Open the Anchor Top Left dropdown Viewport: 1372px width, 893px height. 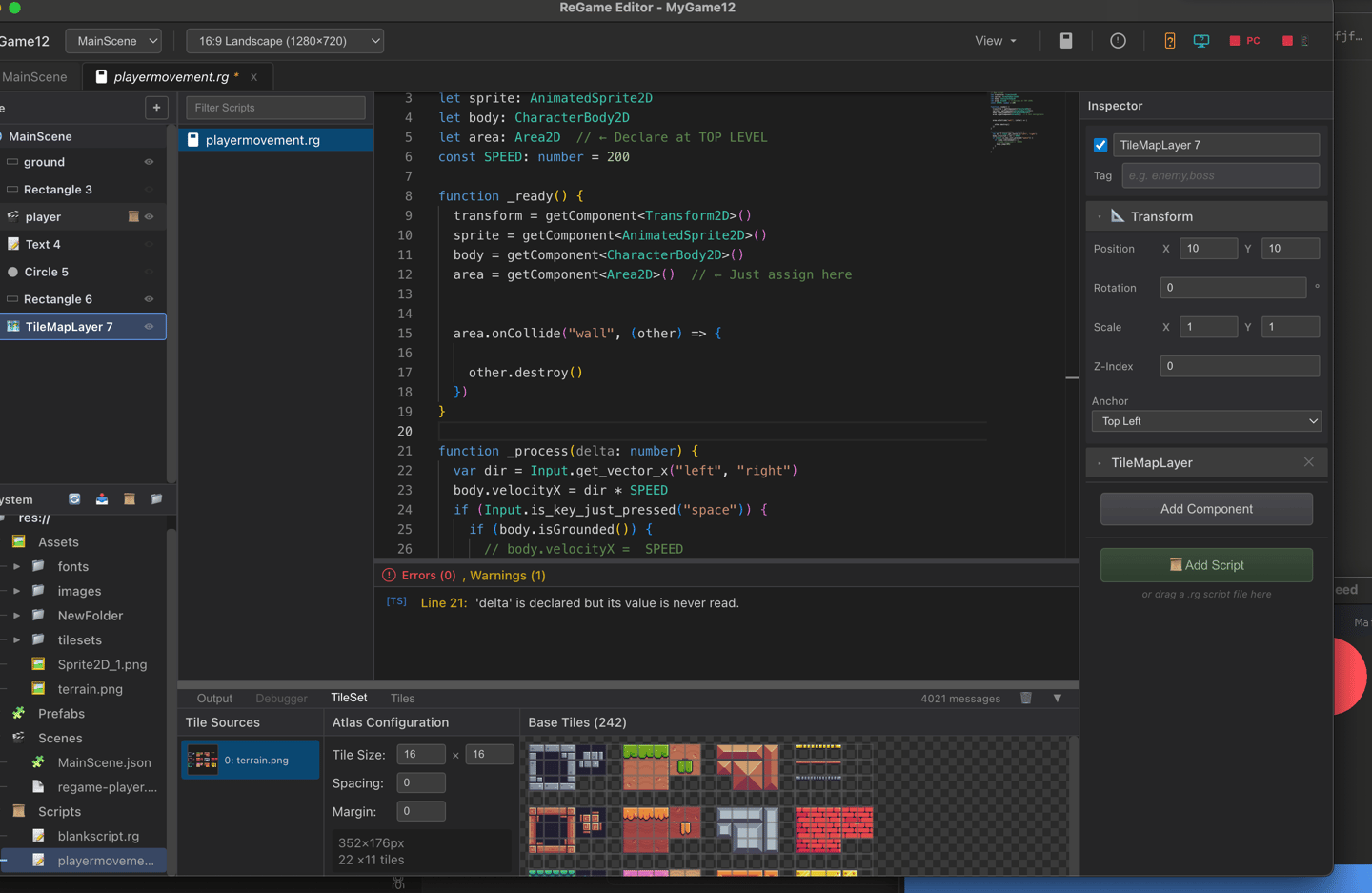click(x=1206, y=421)
